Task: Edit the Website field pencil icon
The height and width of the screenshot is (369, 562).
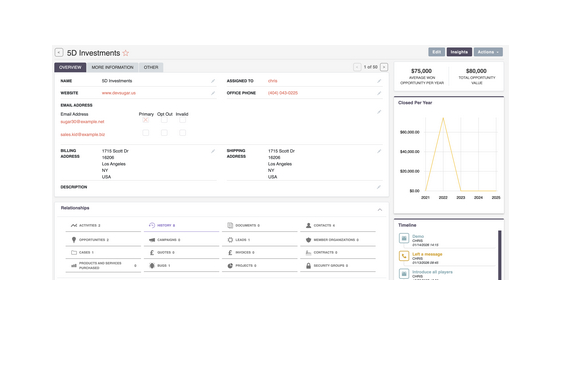Action: point(213,93)
